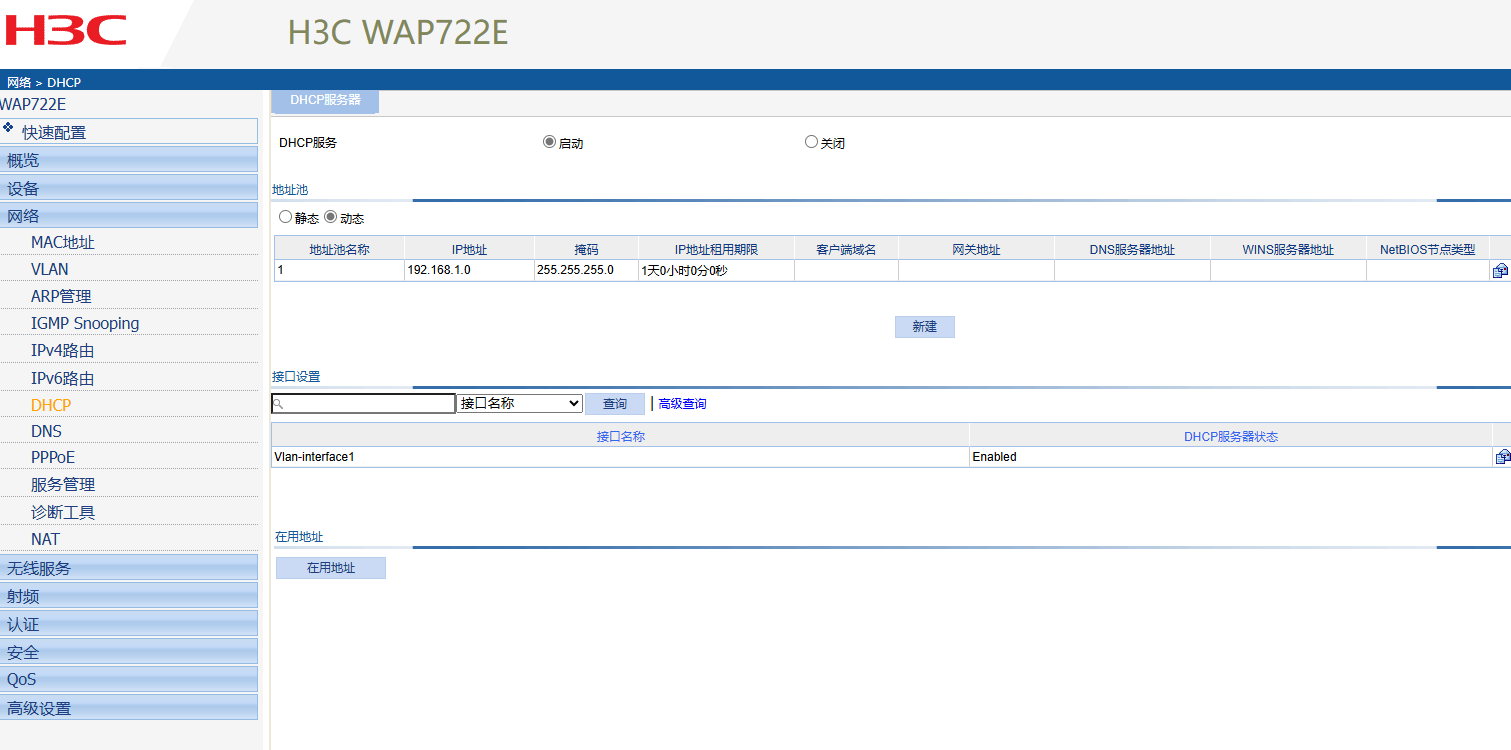Select the 255.255.255.0 mask cell

(x=586, y=270)
